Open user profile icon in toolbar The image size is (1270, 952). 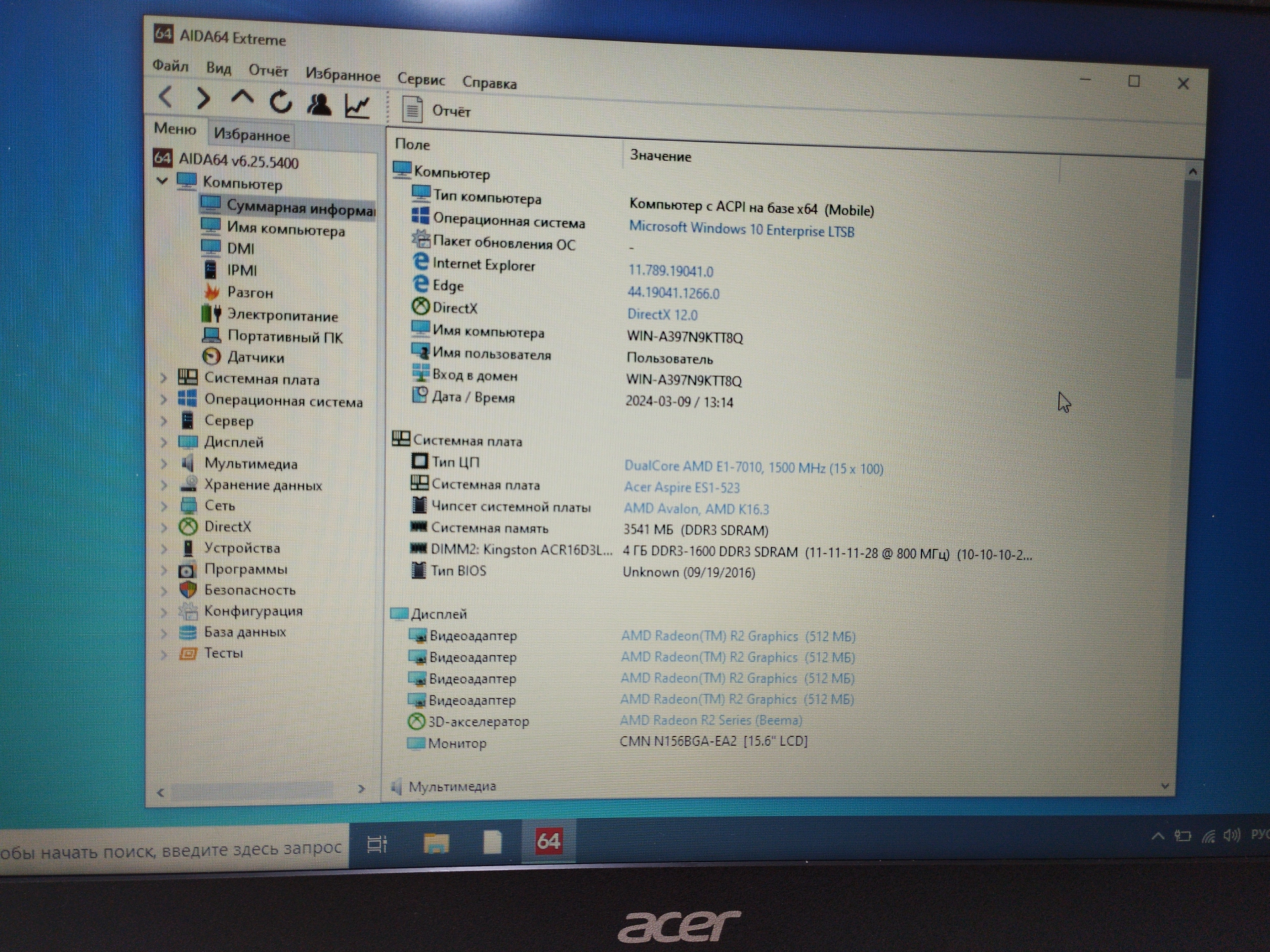click(x=319, y=104)
